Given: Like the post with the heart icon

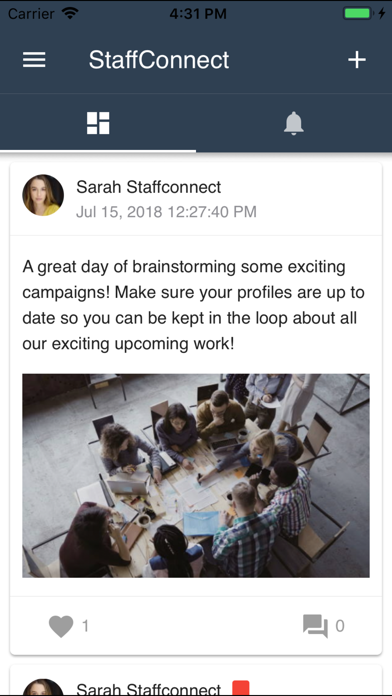Looking at the screenshot, I should pyautogui.click(x=61, y=626).
